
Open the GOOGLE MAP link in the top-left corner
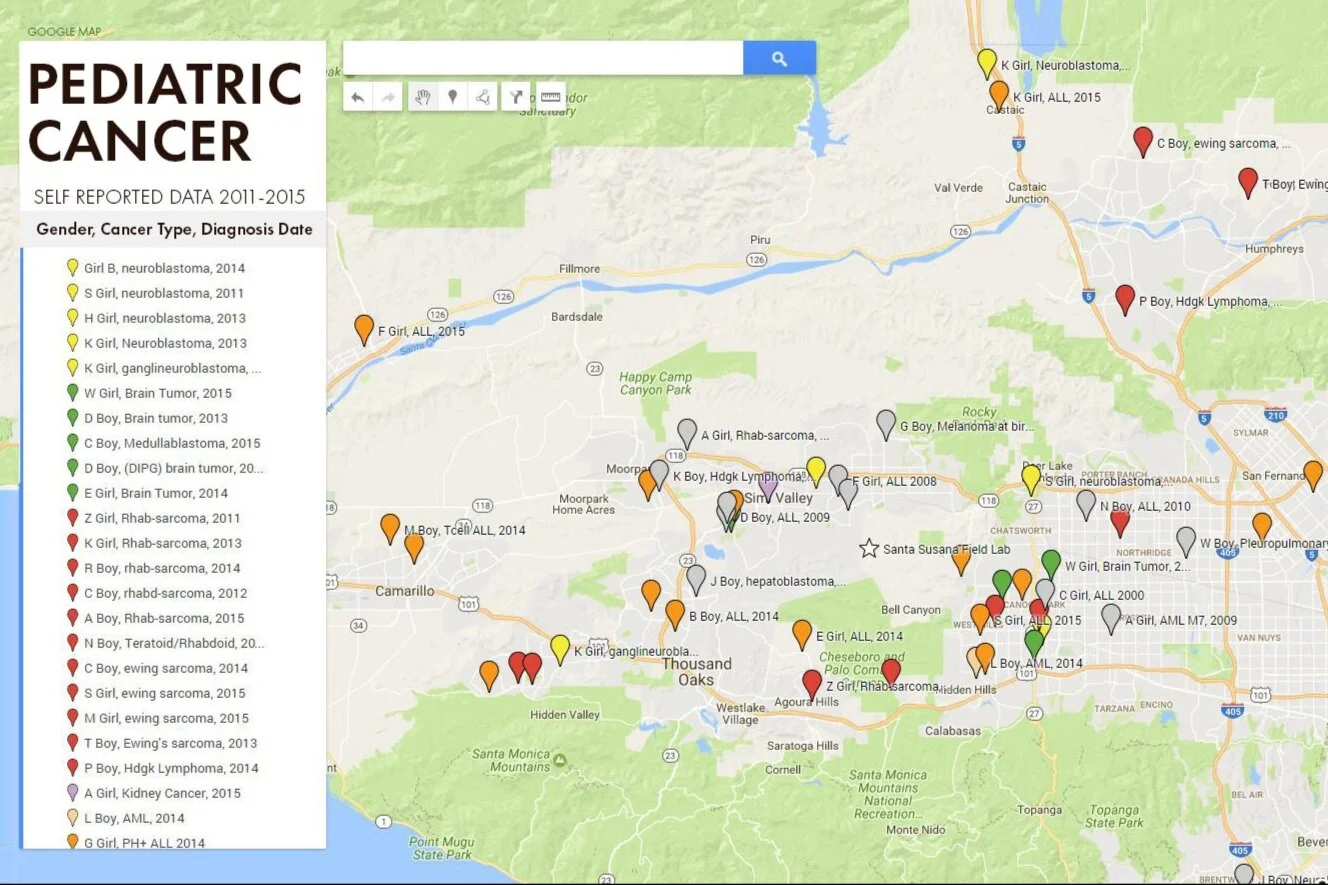[64, 31]
